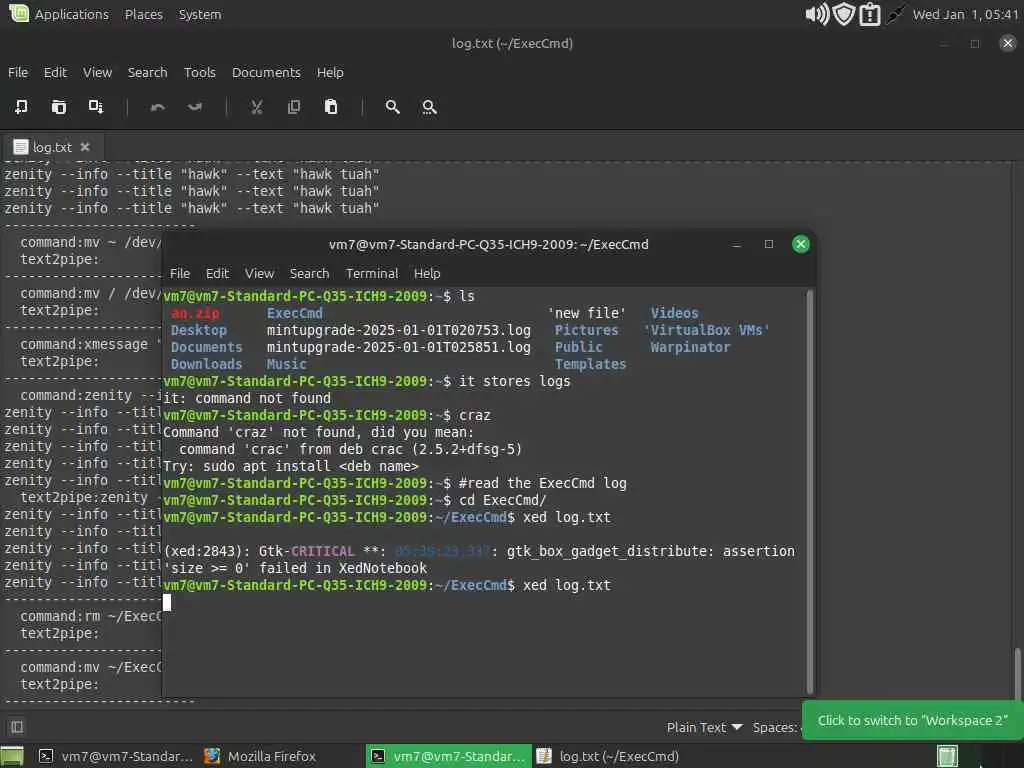This screenshot has height=768, width=1024.
Task: Maximize the terminal window
Action: pos(769,244)
